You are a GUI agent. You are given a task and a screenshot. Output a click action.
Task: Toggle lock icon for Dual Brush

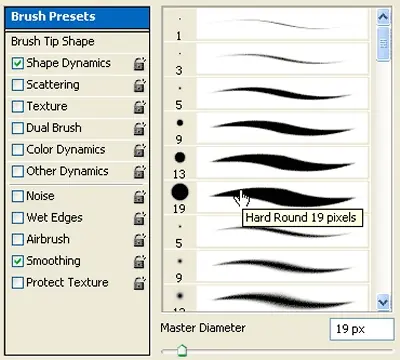click(140, 128)
